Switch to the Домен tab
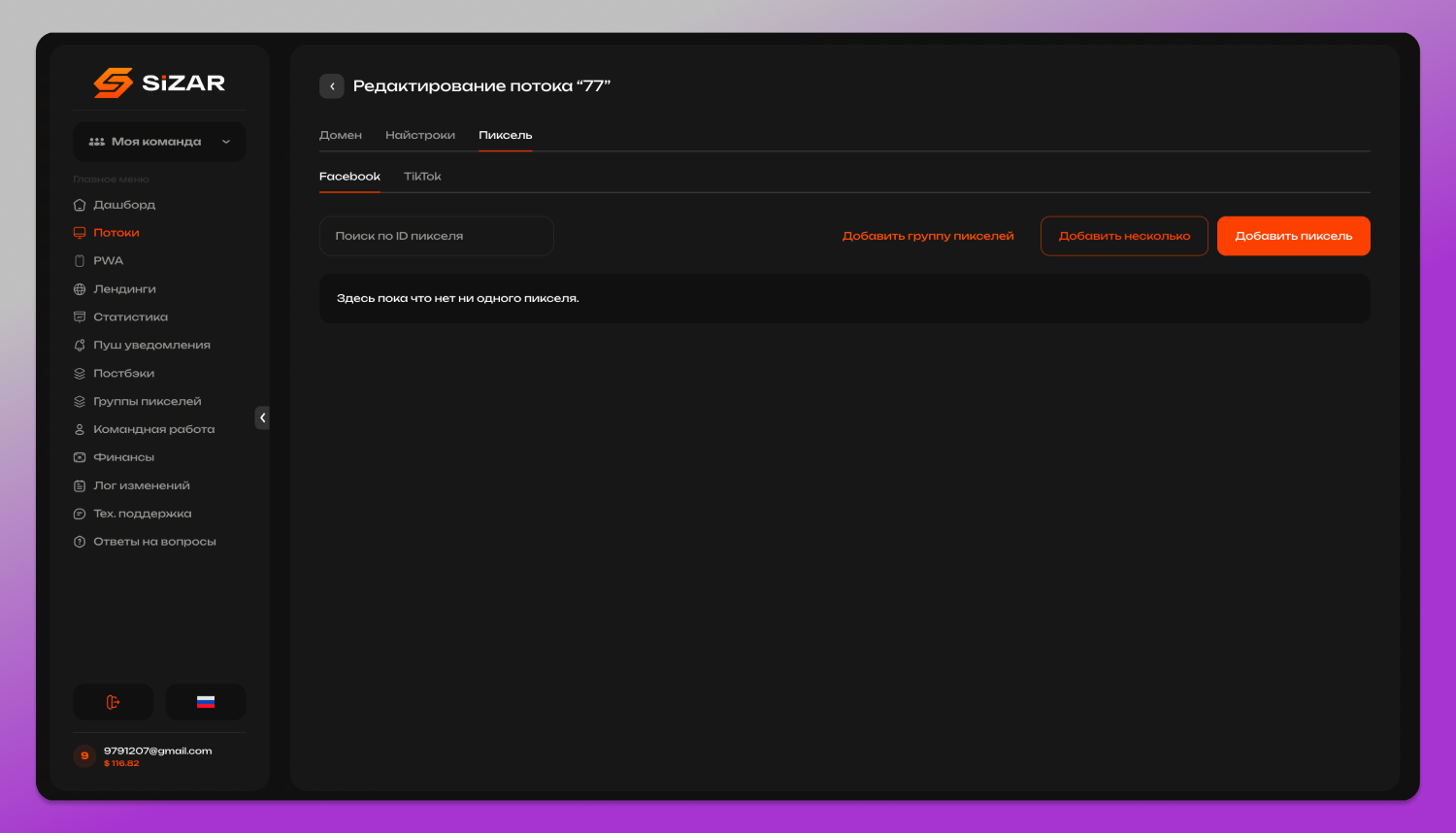This screenshot has height=833, width=1456. [341, 135]
